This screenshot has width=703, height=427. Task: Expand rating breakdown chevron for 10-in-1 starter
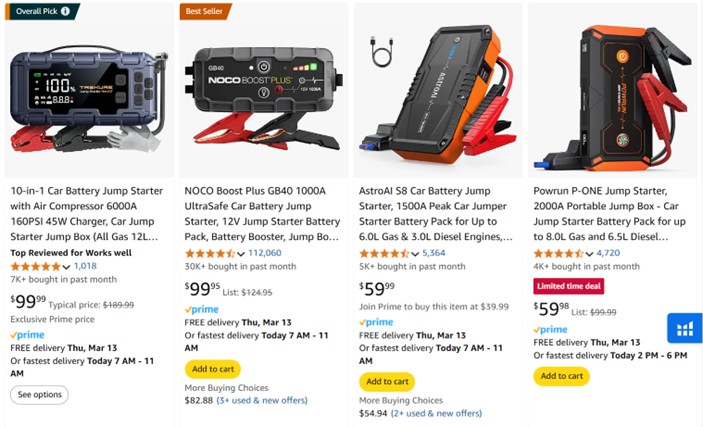point(66,267)
